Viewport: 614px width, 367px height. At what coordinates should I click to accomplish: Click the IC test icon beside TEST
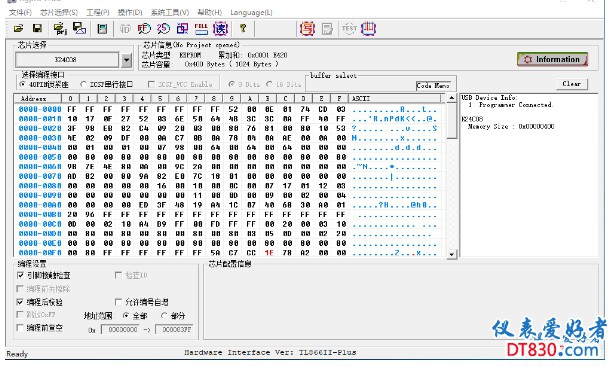[x=368, y=29]
